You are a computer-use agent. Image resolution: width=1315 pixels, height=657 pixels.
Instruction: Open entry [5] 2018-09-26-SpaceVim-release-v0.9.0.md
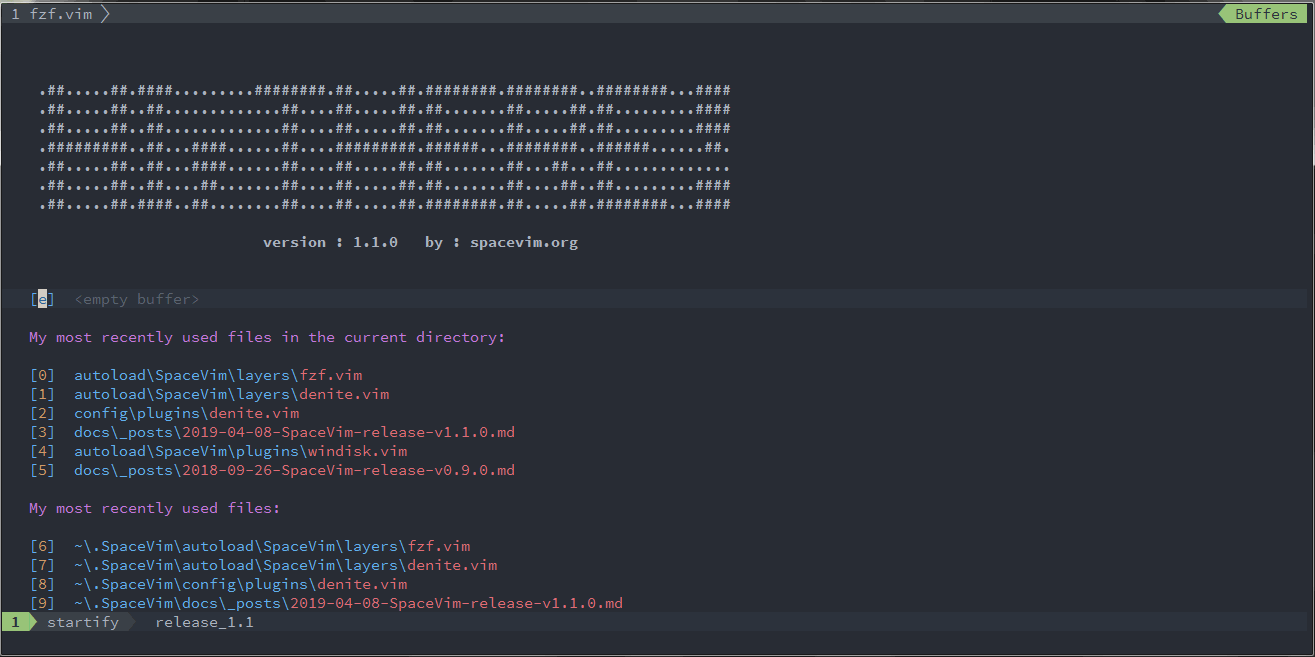point(272,470)
